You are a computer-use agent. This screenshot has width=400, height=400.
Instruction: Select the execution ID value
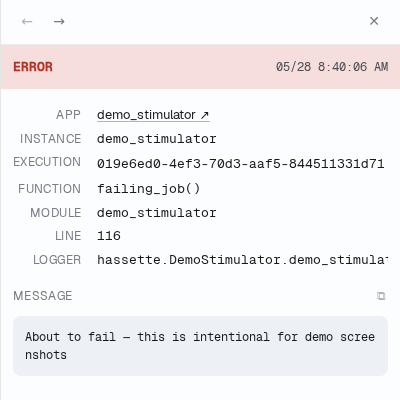pyautogui.click(x=240, y=164)
